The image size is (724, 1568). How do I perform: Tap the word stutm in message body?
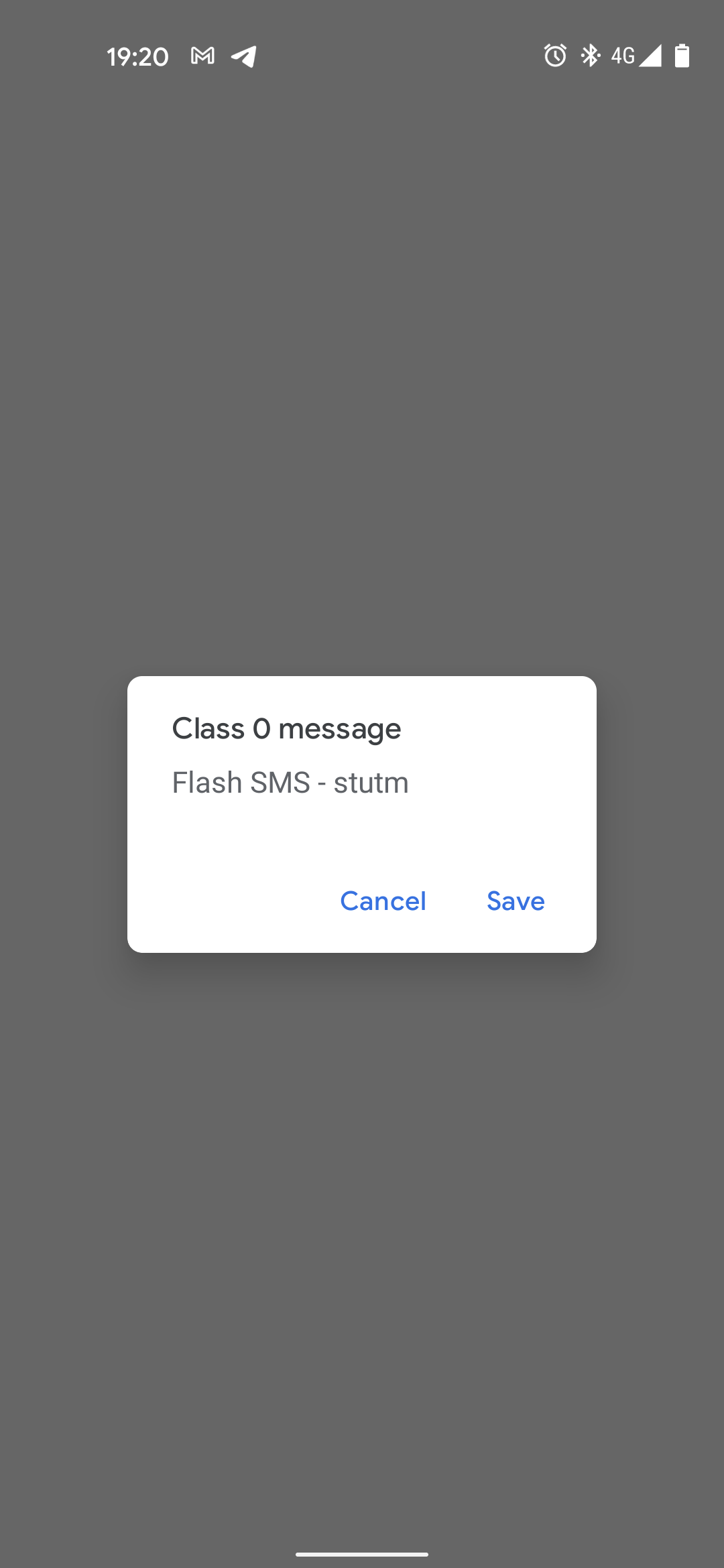coord(371,783)
